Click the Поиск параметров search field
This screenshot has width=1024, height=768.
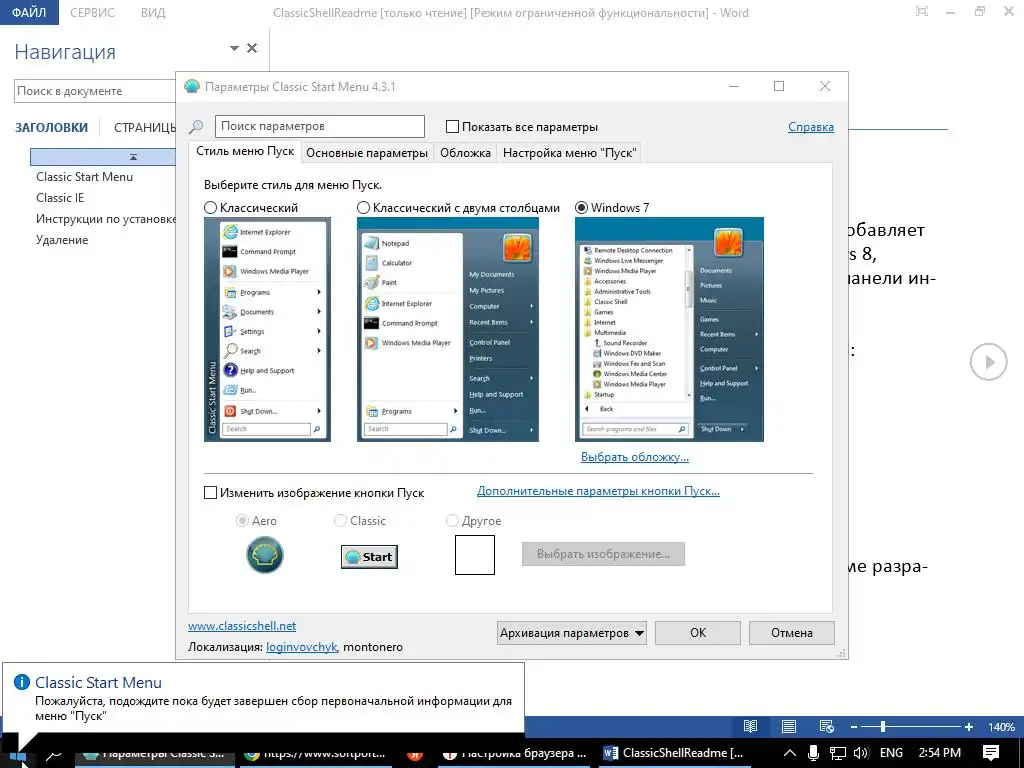pos(320,126)
